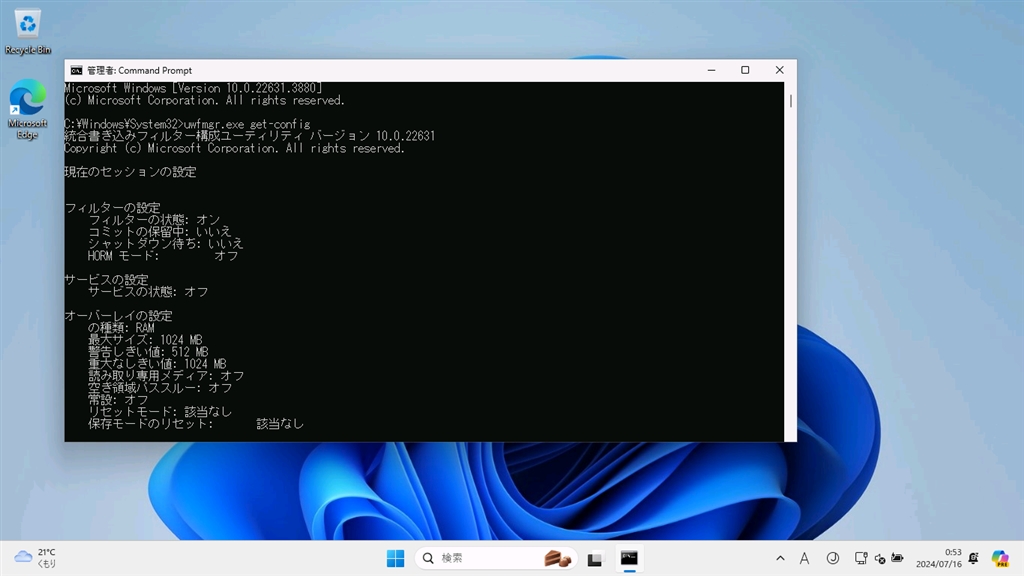Close the Command Prompt window
Screen dimensions: 1024x576
pos(779,71)
